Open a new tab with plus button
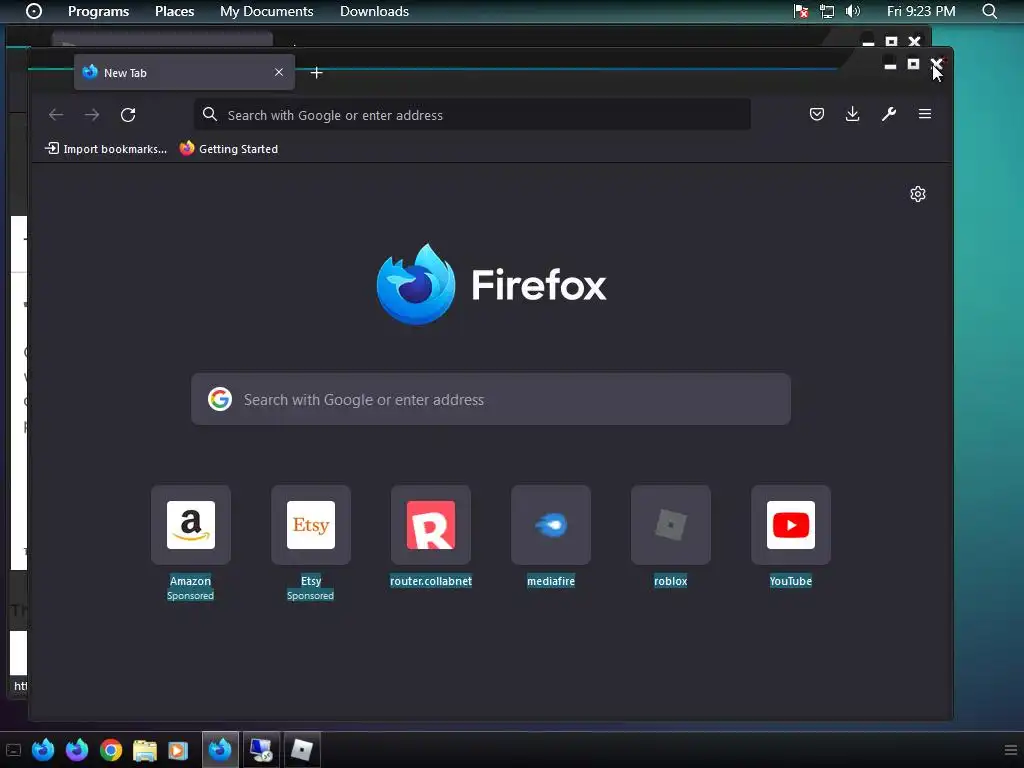Viewport: 1024px width, 768px height. [317, 73]
